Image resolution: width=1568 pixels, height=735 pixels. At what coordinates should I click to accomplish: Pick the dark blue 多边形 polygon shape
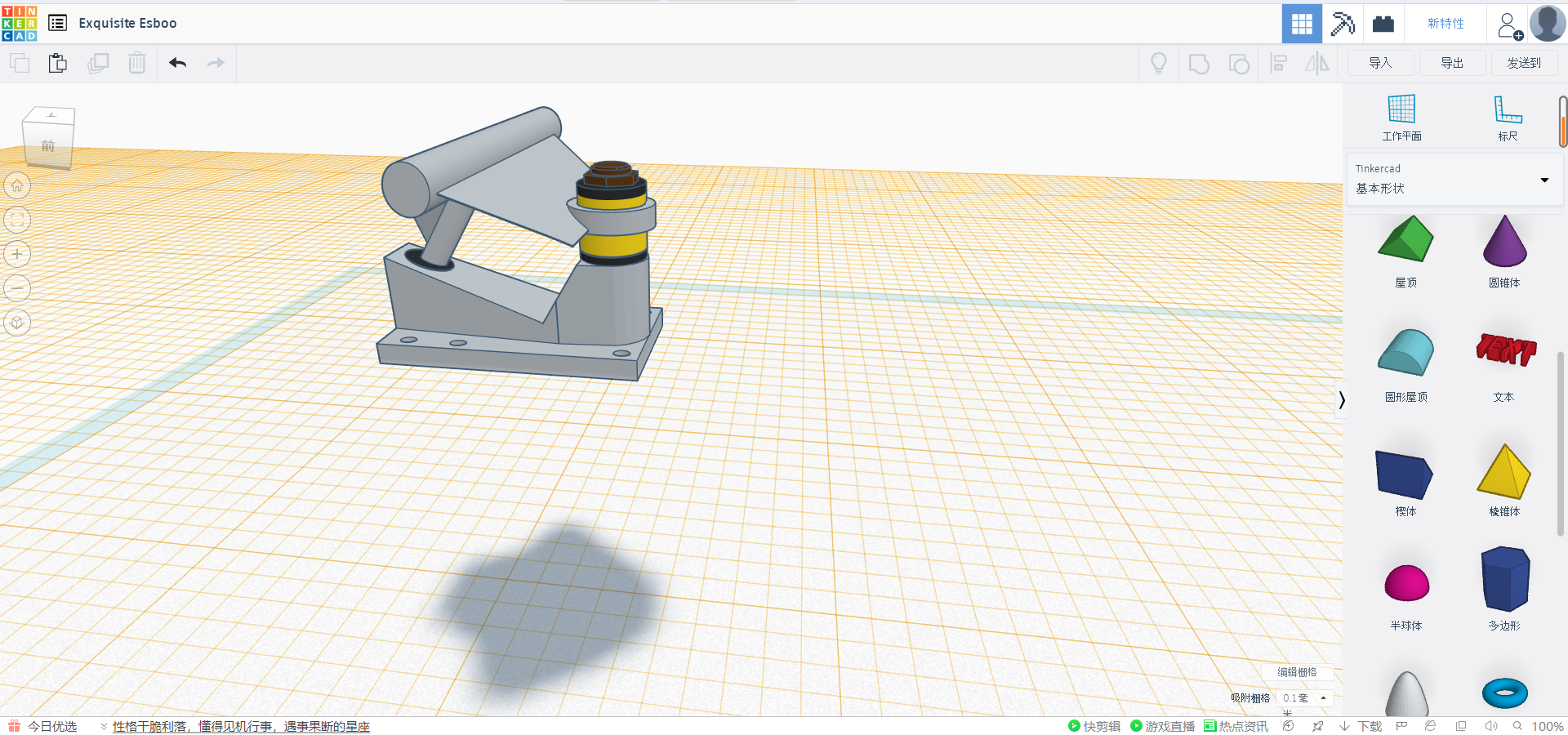click(x=1505, y=579)
